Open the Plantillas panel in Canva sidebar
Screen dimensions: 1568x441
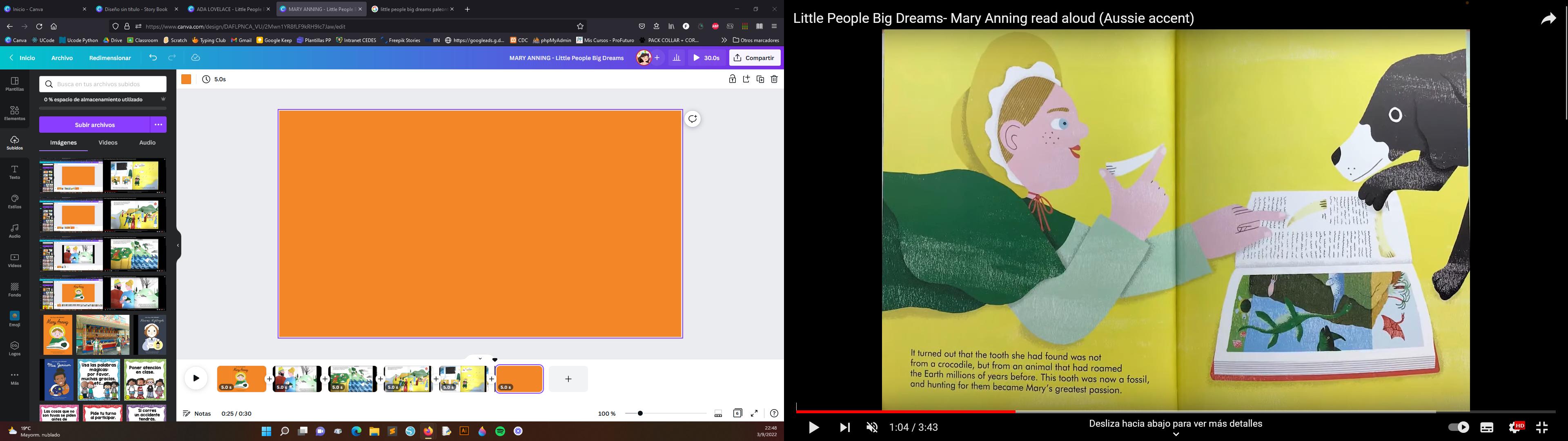point(15,84)
